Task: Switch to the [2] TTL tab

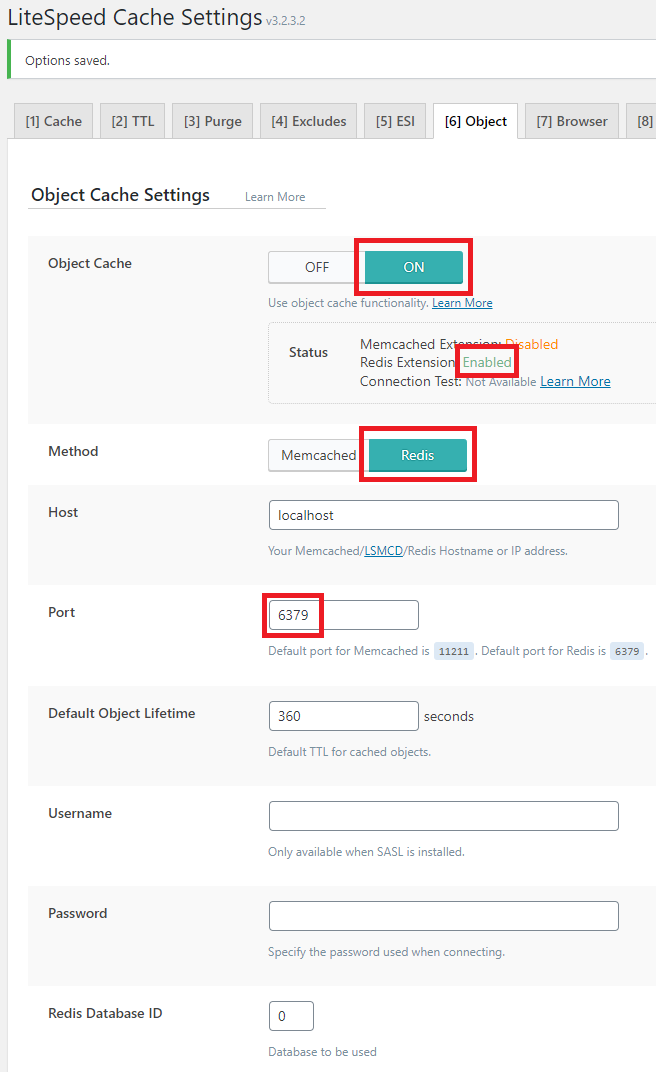Action: [x=133, y=121]
